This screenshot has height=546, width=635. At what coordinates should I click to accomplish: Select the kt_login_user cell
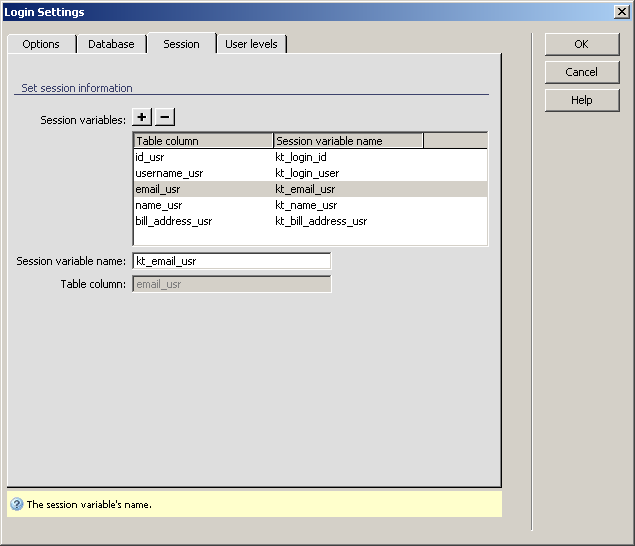click(x=307, y=173)
